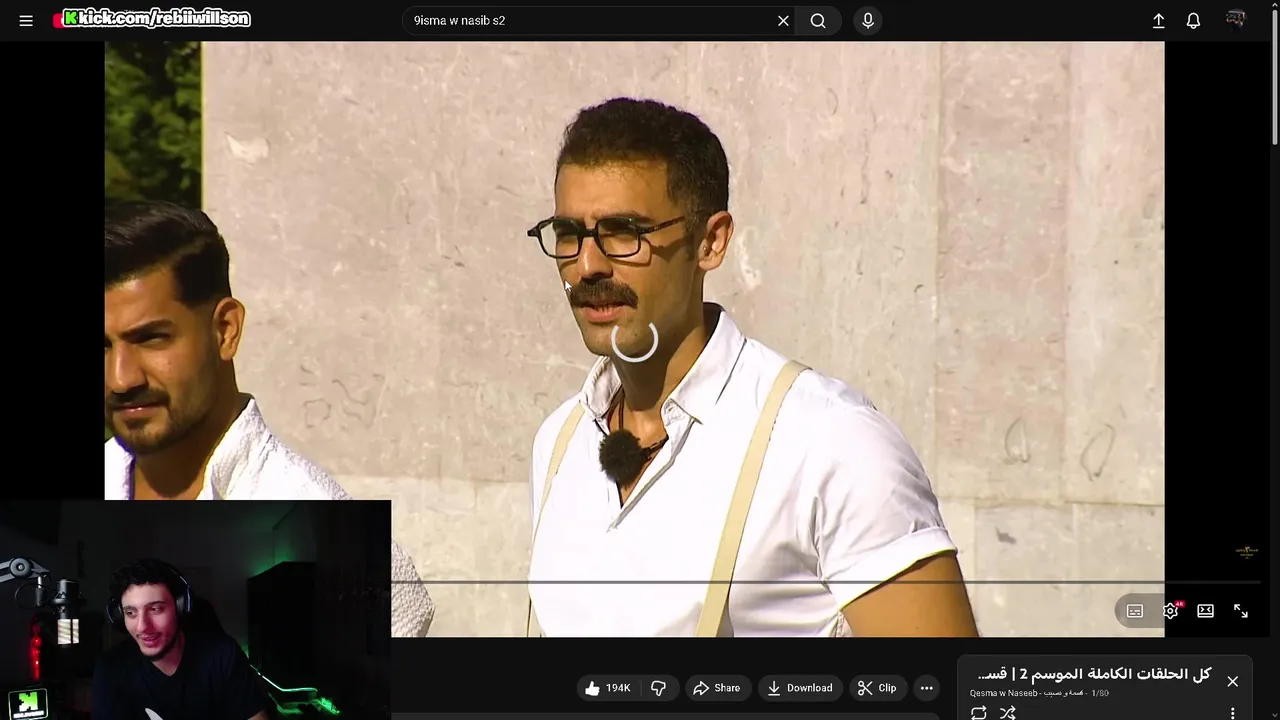This screenshot has width=1280, height=720.
Task: Open the notifications bell
Action: tap(1193, 20)
